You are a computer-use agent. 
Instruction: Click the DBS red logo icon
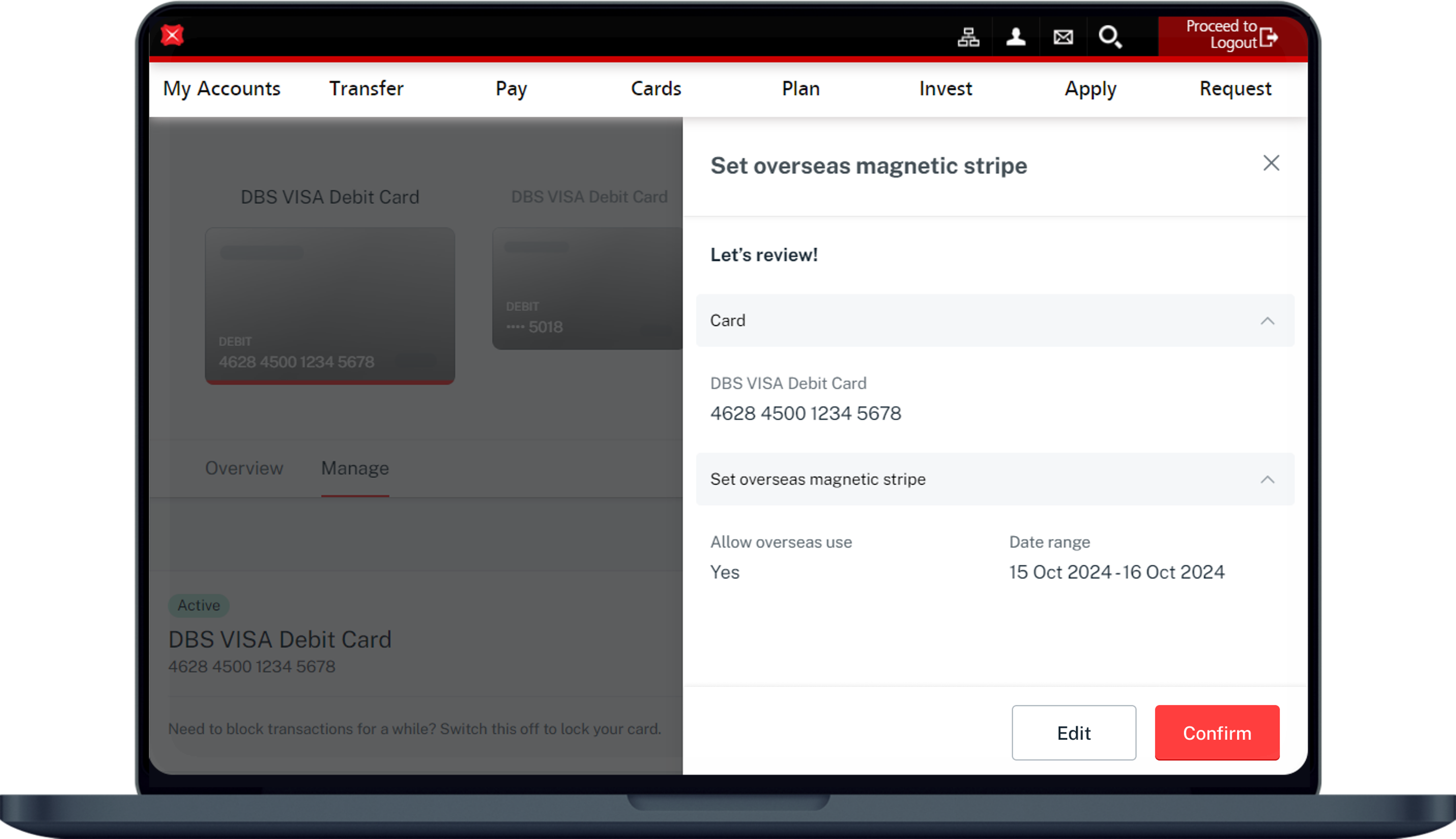coord(172,35)
